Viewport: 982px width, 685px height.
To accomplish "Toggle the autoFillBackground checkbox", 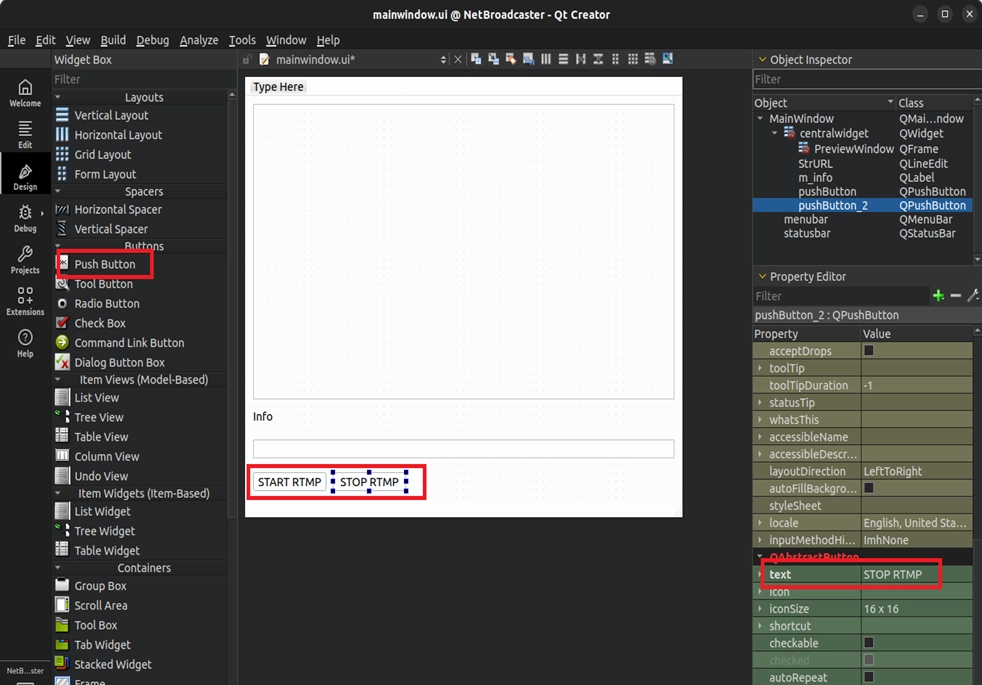I will pyautogui.click(x=869, y=488).
